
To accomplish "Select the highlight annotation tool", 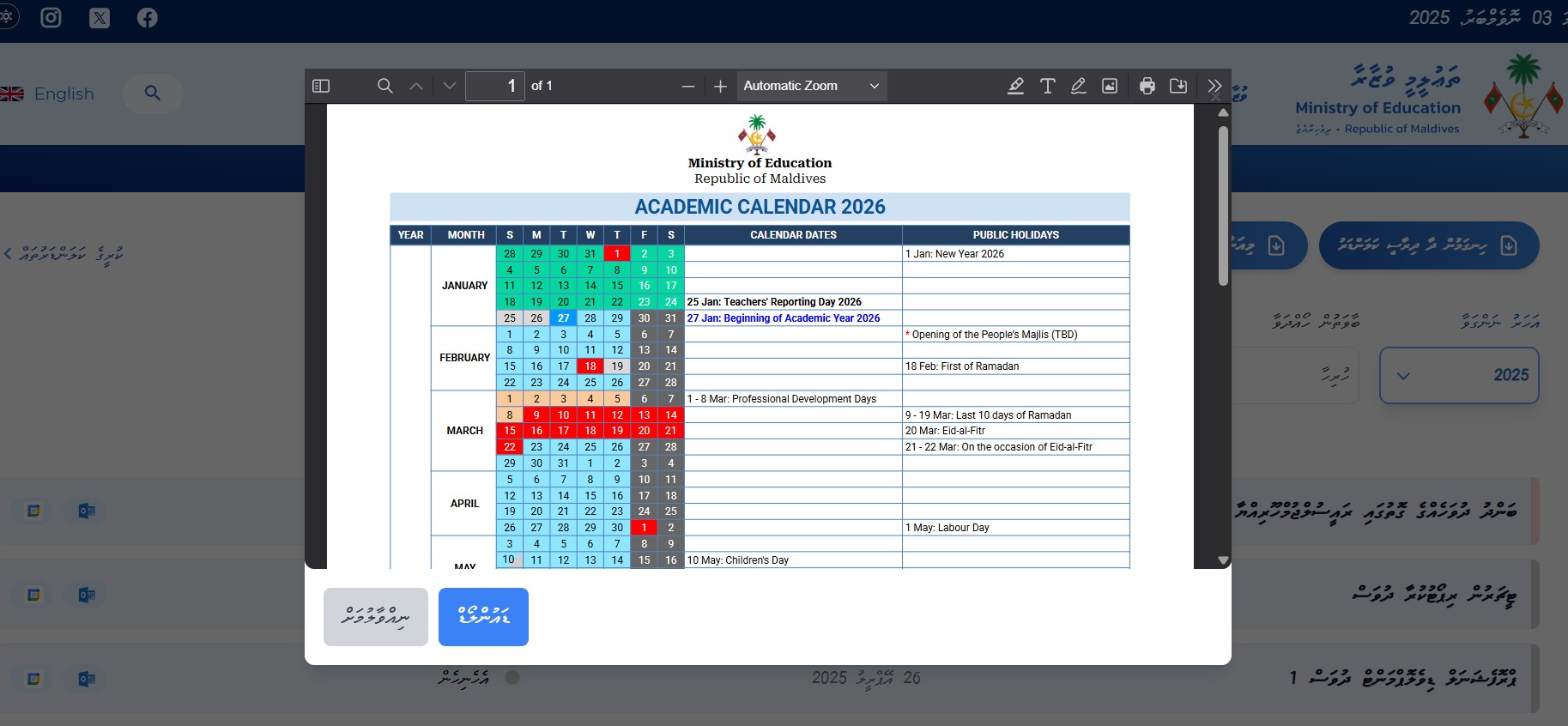I will point(1015,86).
